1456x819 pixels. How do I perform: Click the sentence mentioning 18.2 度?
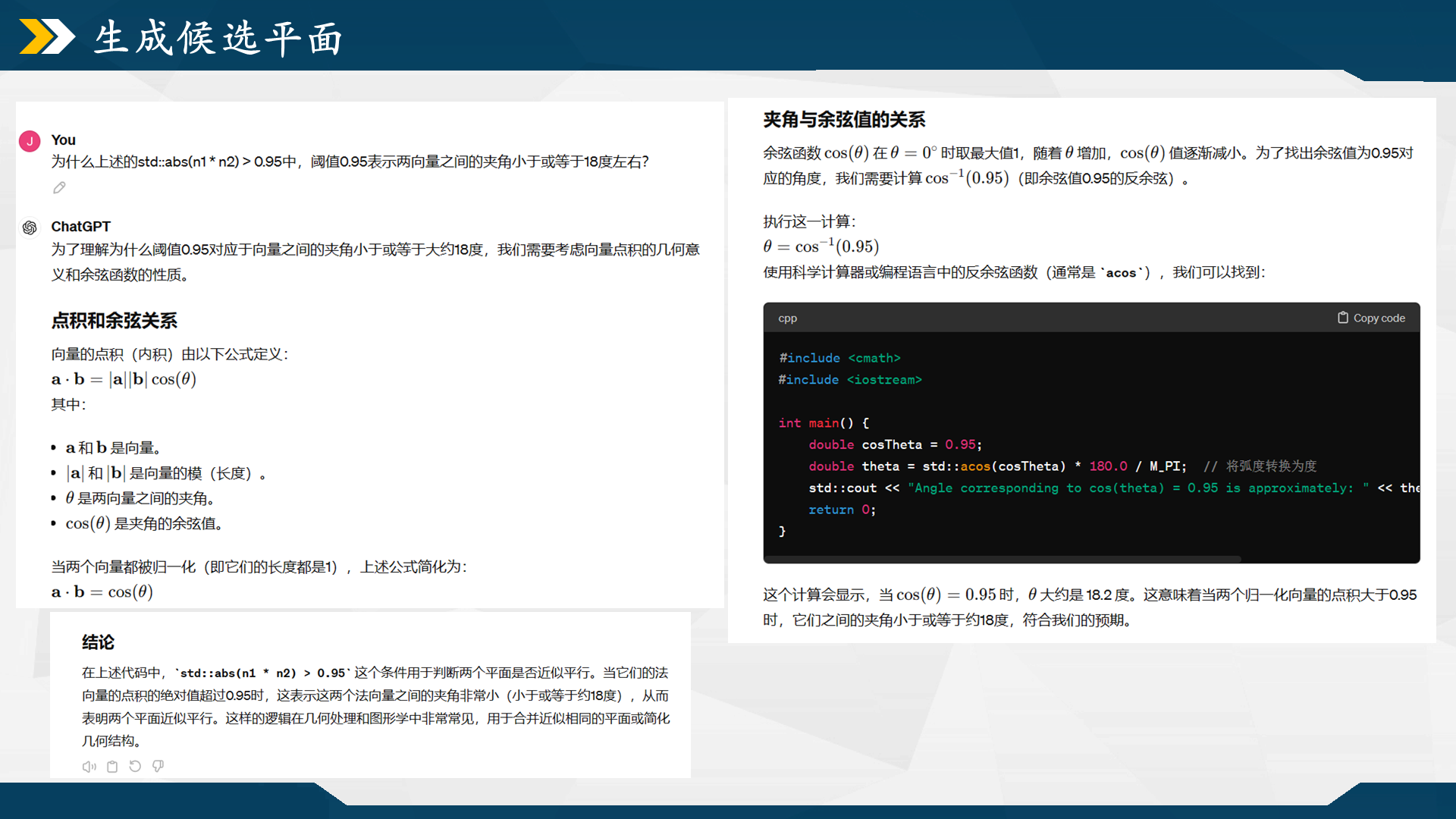[x=1090, y=607]
